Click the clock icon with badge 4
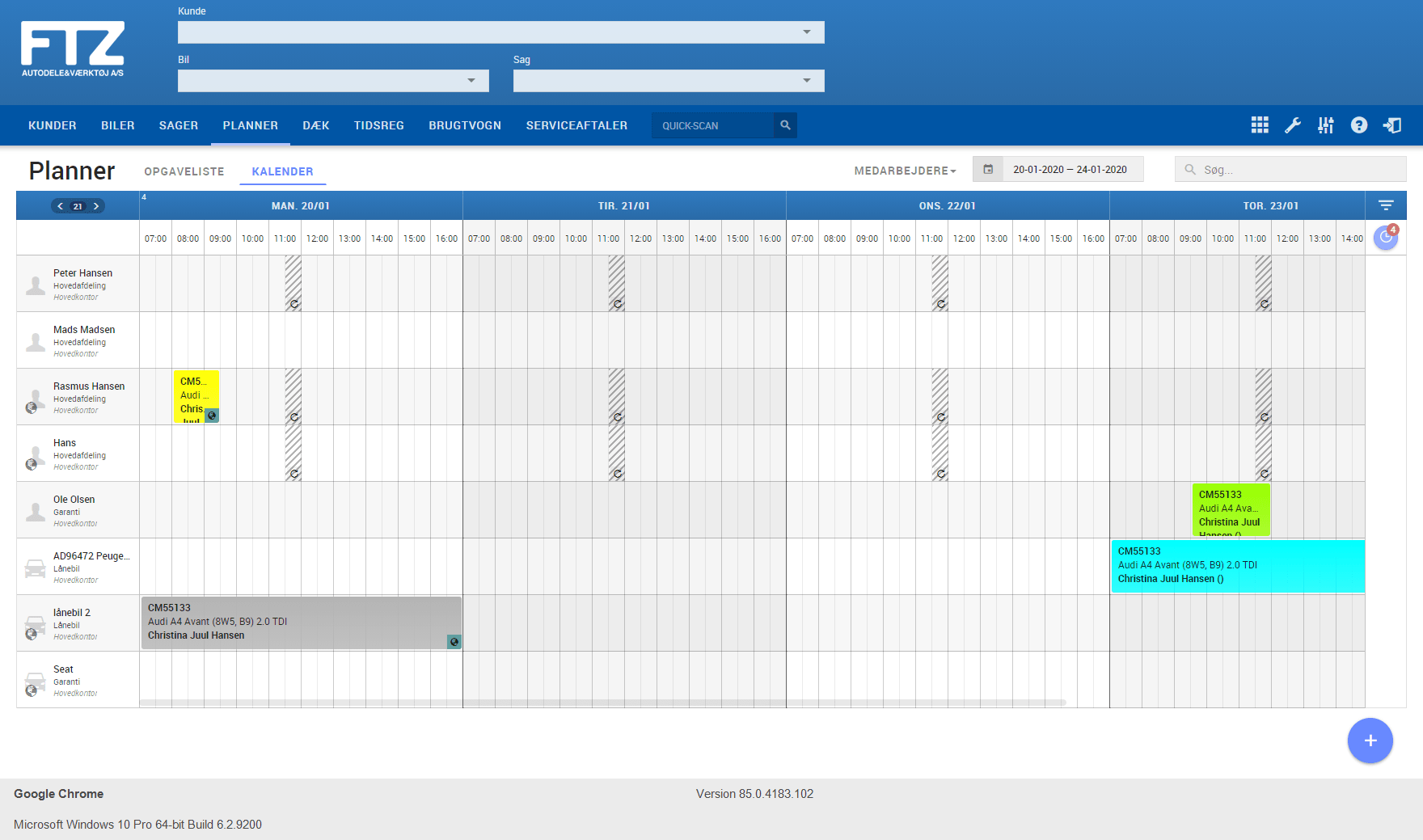Screen dimensions: 1423x840 pyautogui.click(x=1386, y=238)
